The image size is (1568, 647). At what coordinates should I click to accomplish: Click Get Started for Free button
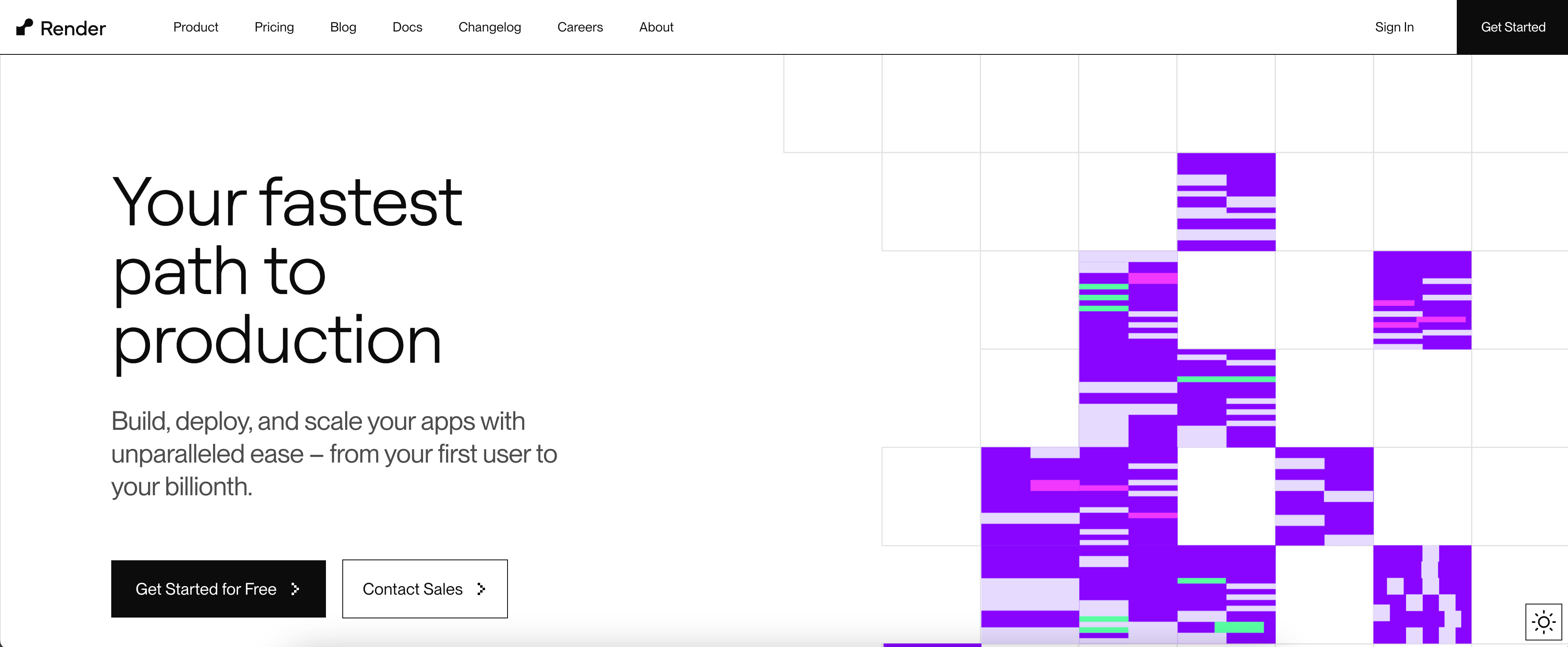(218, 589)
